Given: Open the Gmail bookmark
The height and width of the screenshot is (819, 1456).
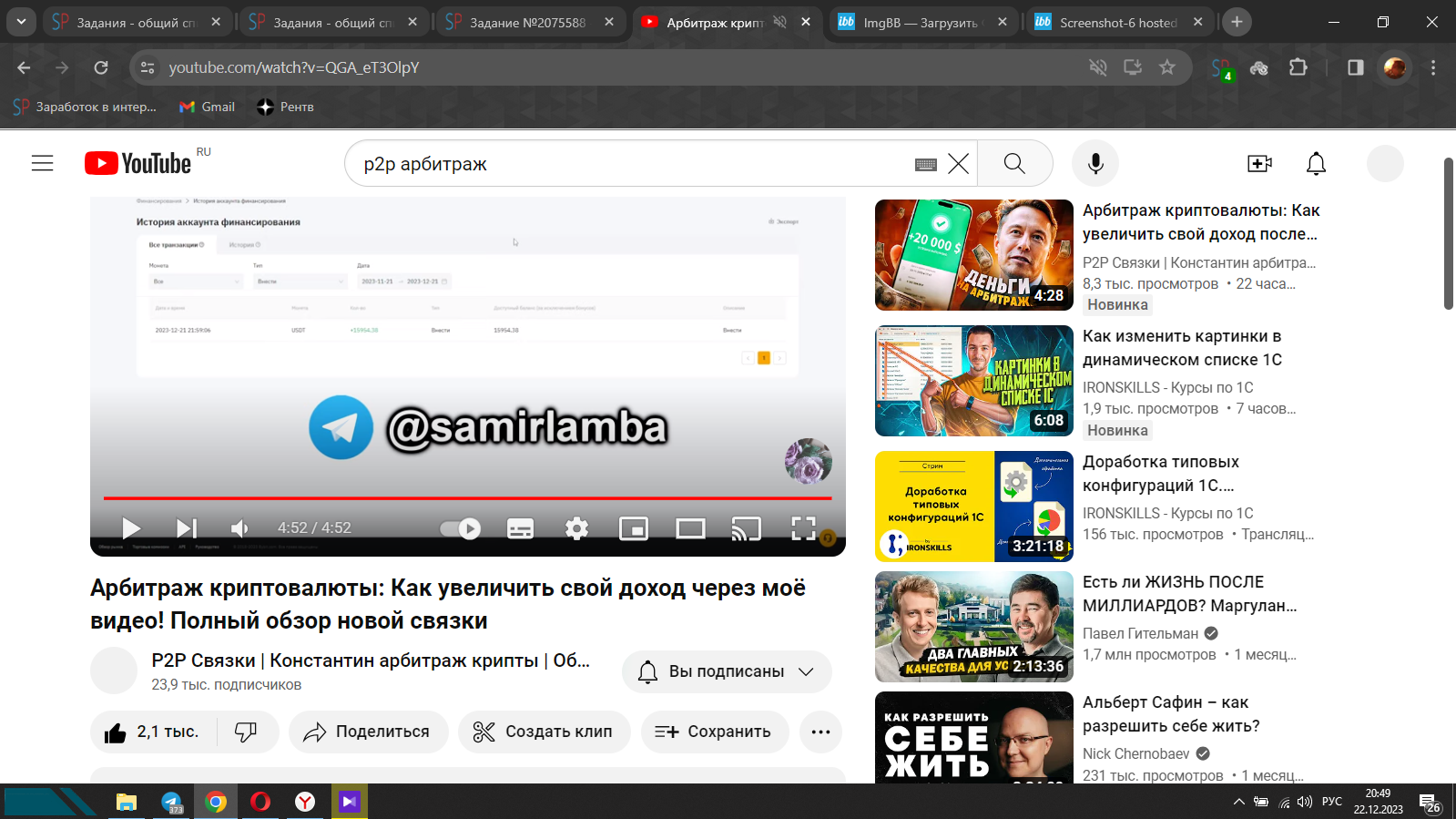Looking at the screenshot, I should click(x=207, y=107).
